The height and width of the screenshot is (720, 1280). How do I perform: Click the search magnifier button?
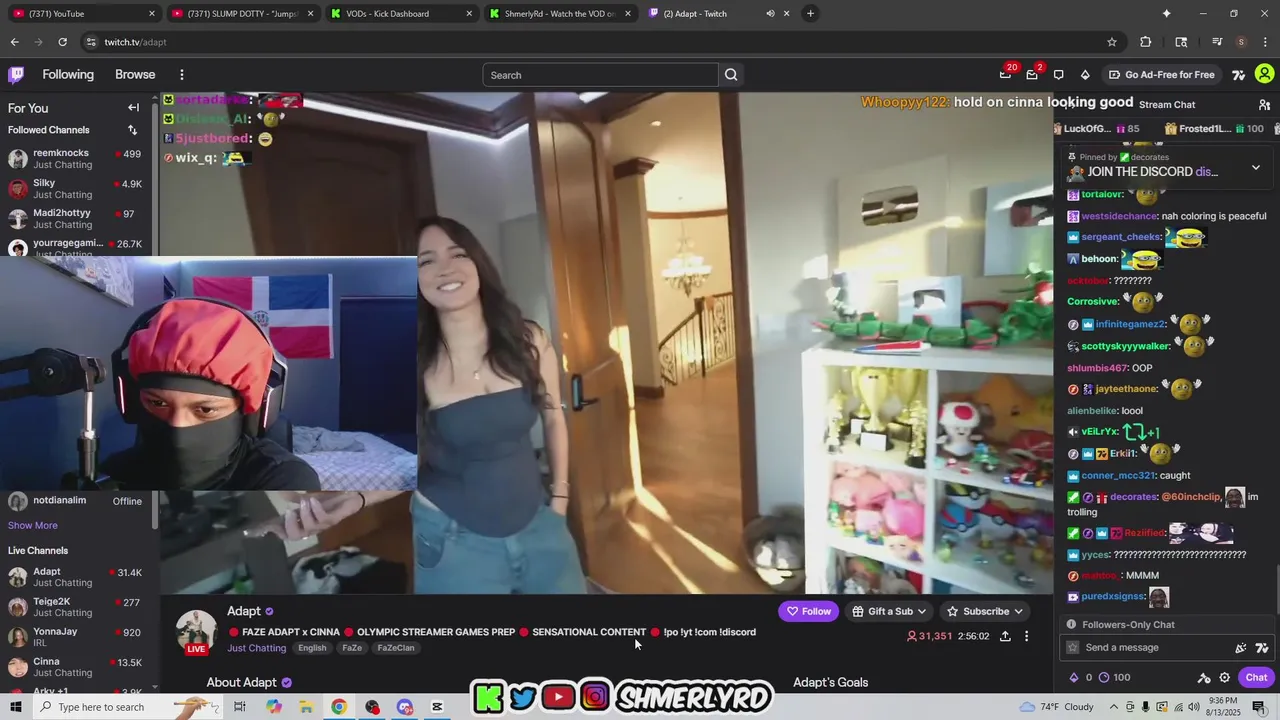point(731,75)
